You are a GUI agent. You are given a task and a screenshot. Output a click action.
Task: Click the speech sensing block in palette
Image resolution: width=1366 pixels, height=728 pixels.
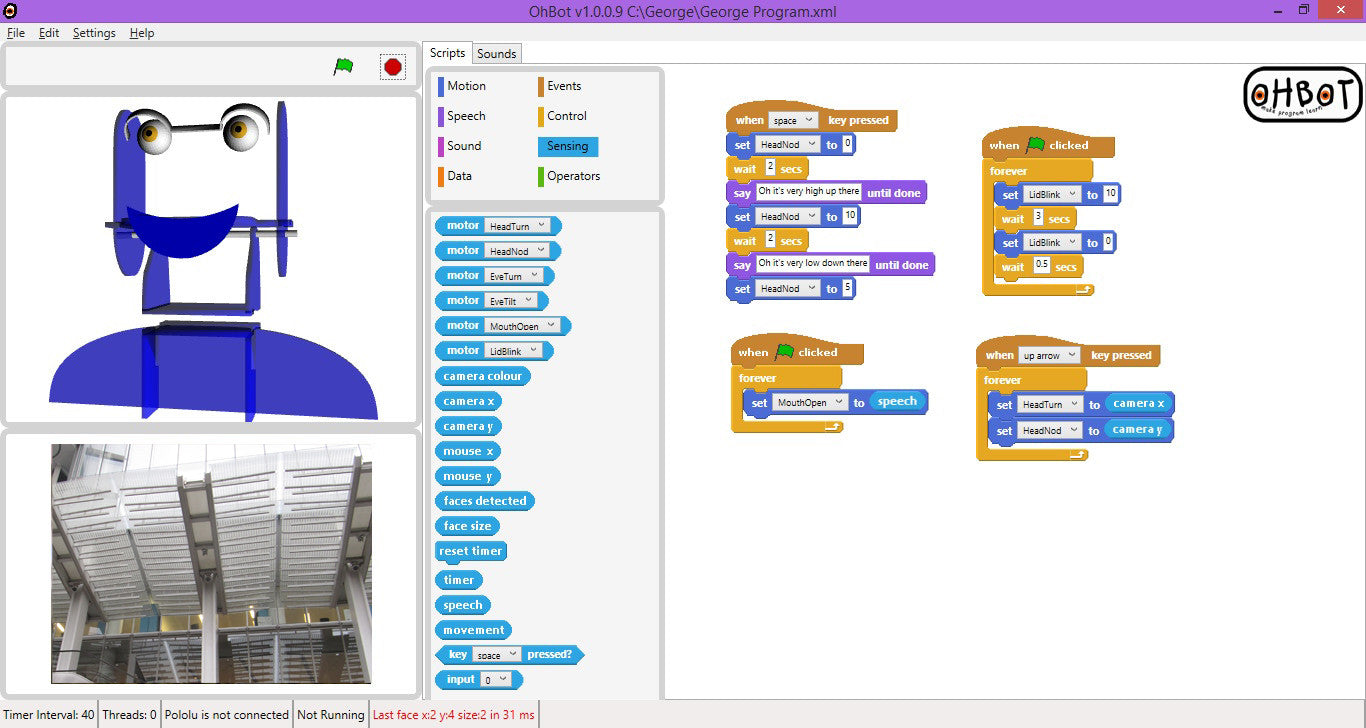pyautogui.click(x=462, y=605)
